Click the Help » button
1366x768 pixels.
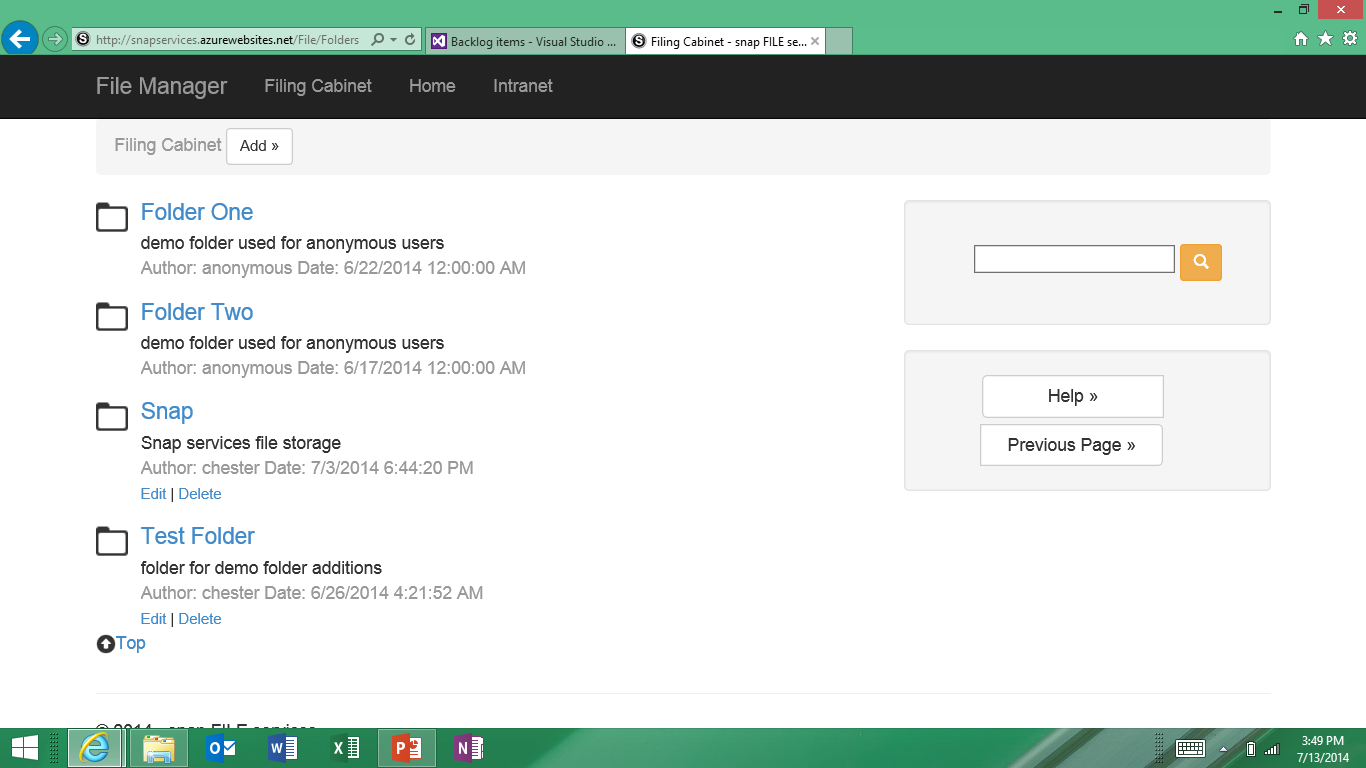pyautogui.click(x=1072, y=396)
